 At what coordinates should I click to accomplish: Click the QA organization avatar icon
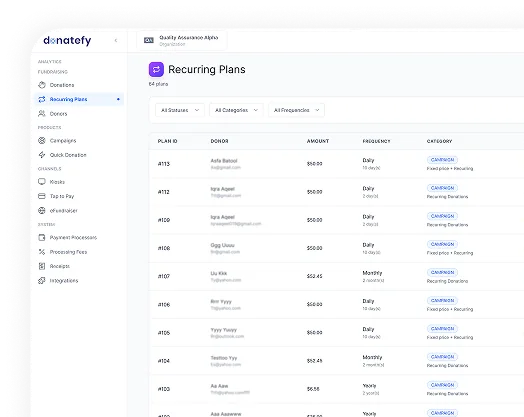[149, 40]
